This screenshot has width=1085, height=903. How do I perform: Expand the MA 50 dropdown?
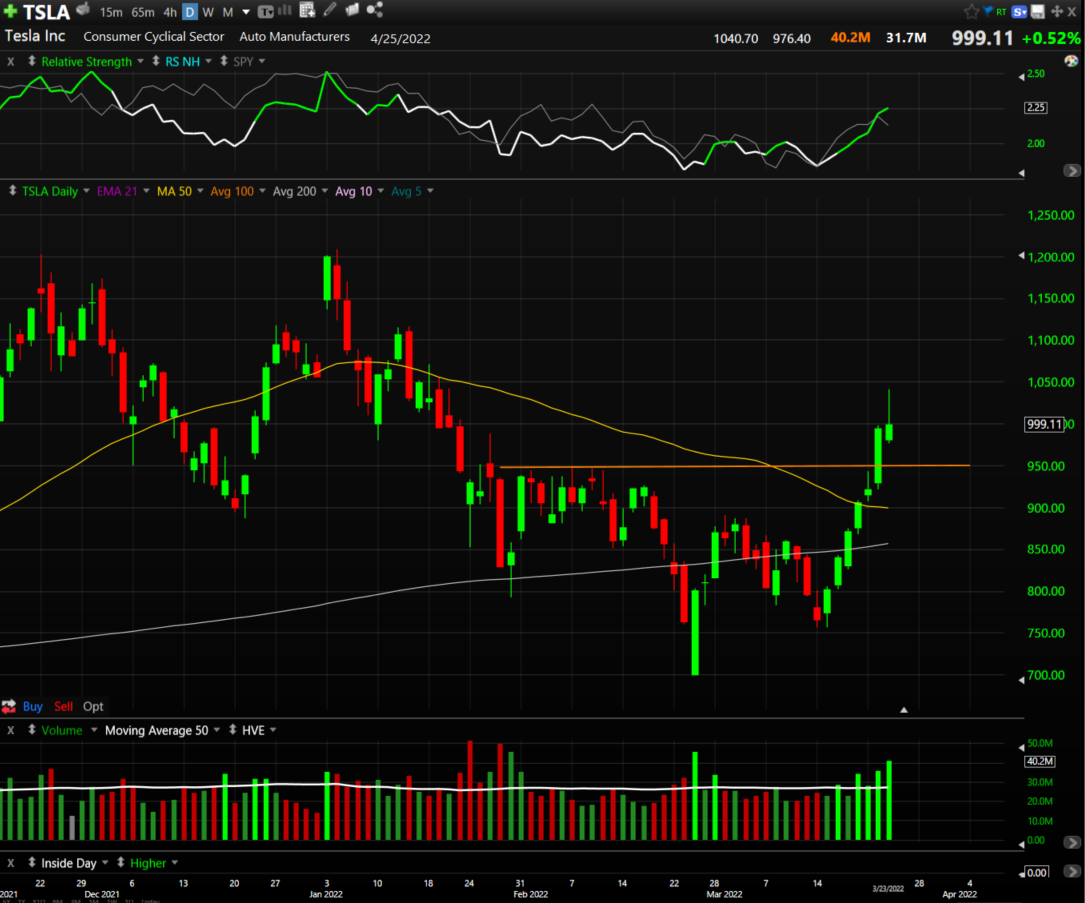[200, 190]
